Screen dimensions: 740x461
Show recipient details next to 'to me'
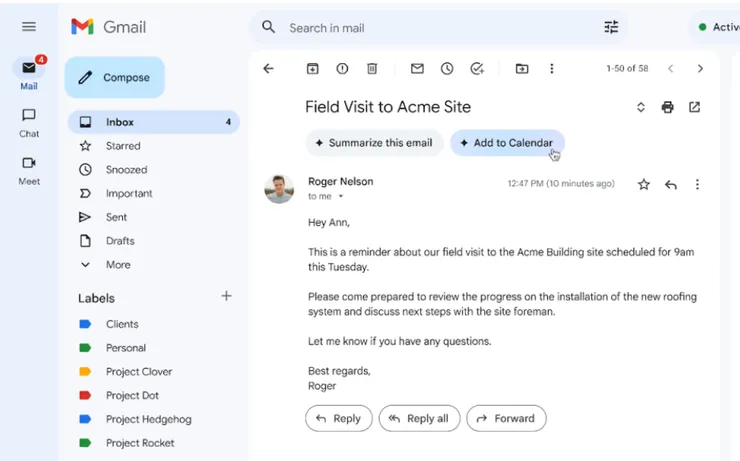340,197
